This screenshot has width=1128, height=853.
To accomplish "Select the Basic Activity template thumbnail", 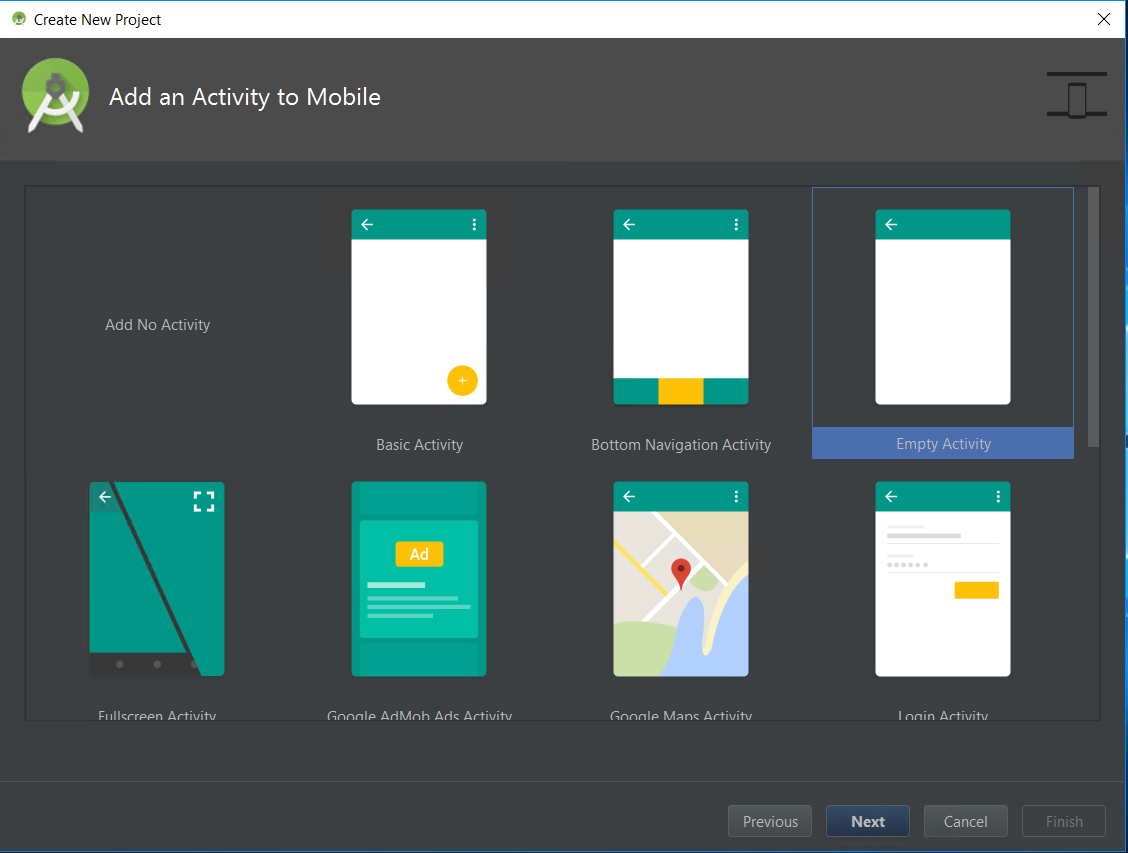I will [419, 307].
